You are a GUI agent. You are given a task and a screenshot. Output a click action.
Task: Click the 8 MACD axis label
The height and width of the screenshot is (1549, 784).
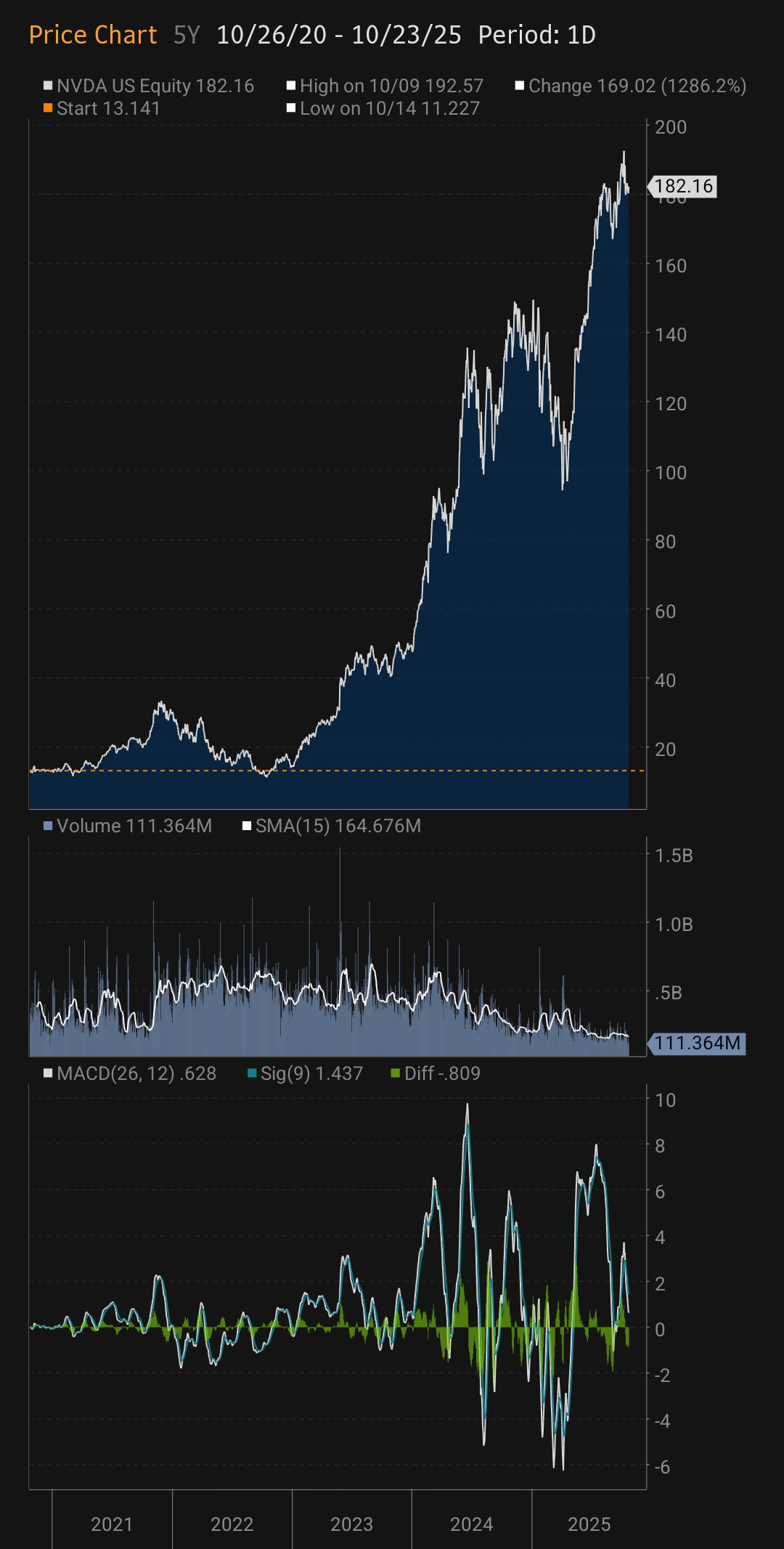tap(660, 1146)
